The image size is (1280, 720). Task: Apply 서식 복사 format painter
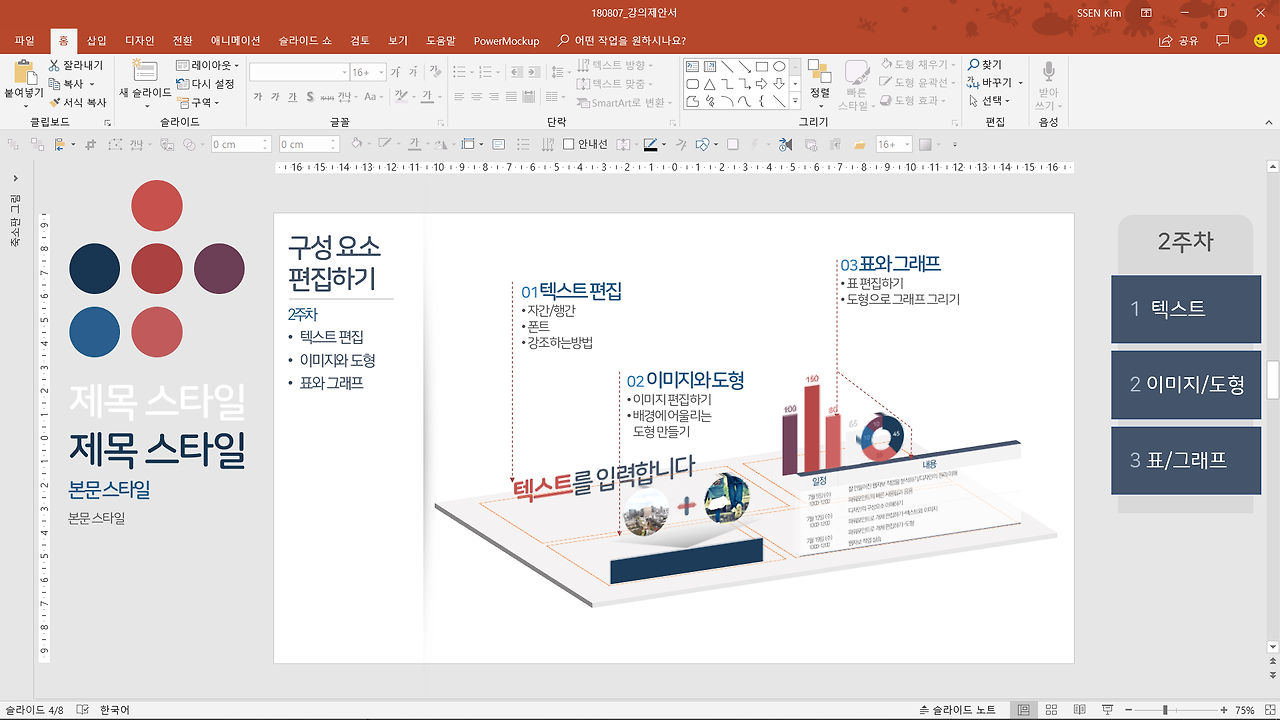(x=77, y=102)
